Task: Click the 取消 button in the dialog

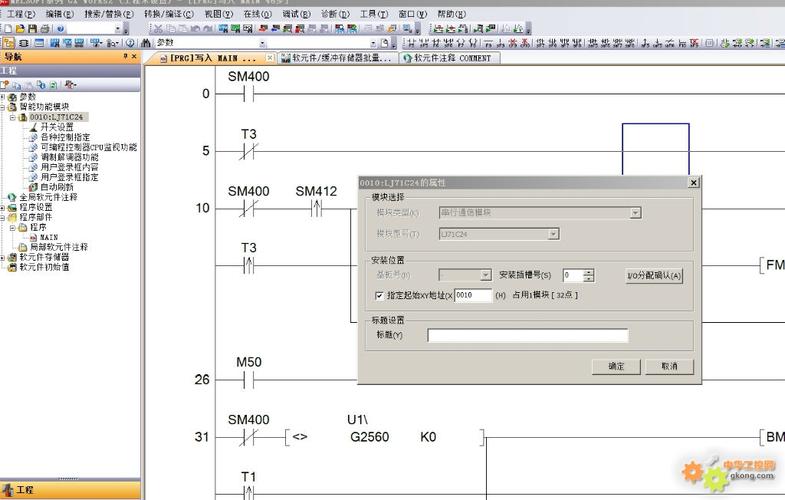Action: pos(669,366)
